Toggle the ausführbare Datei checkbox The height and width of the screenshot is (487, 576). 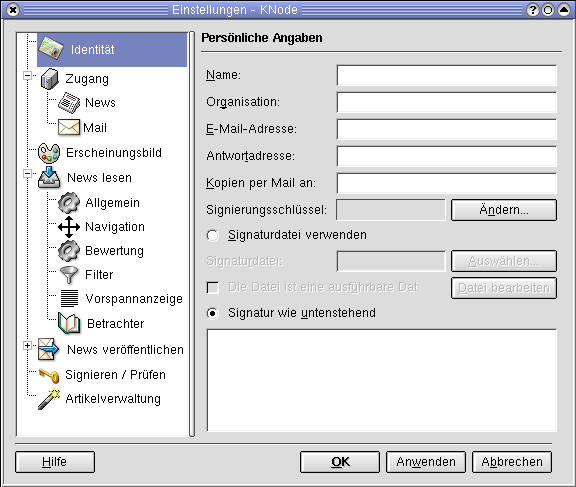click(213, 288)
